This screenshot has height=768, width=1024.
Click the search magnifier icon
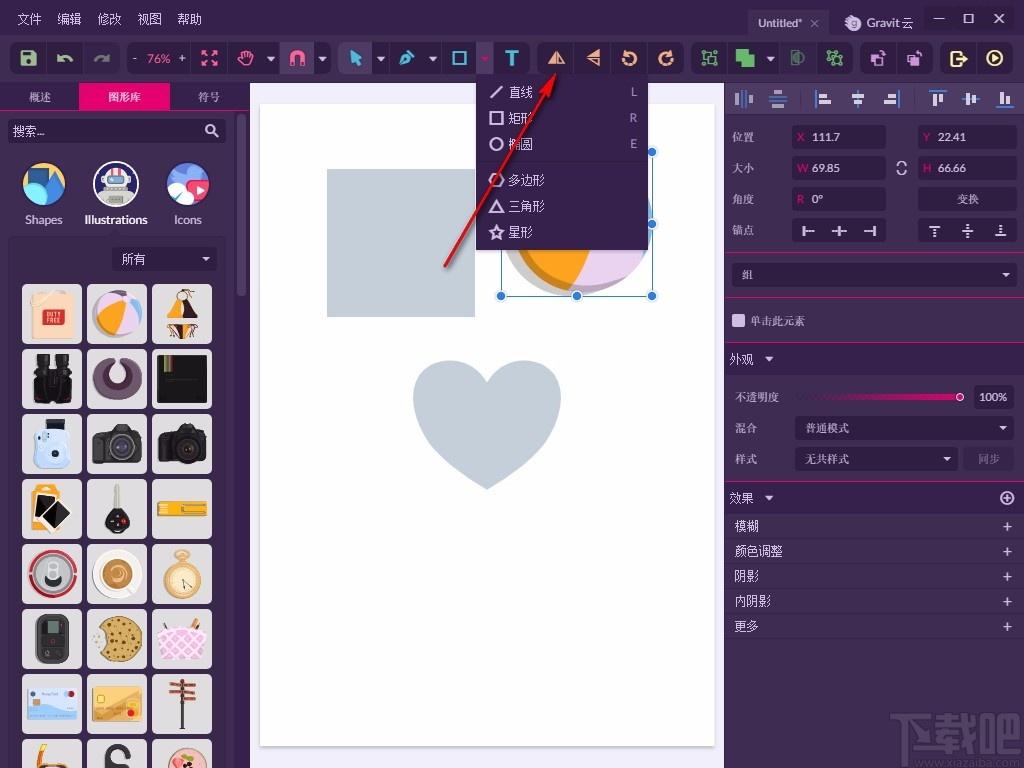pyautogui.click(x=212, y=131)
